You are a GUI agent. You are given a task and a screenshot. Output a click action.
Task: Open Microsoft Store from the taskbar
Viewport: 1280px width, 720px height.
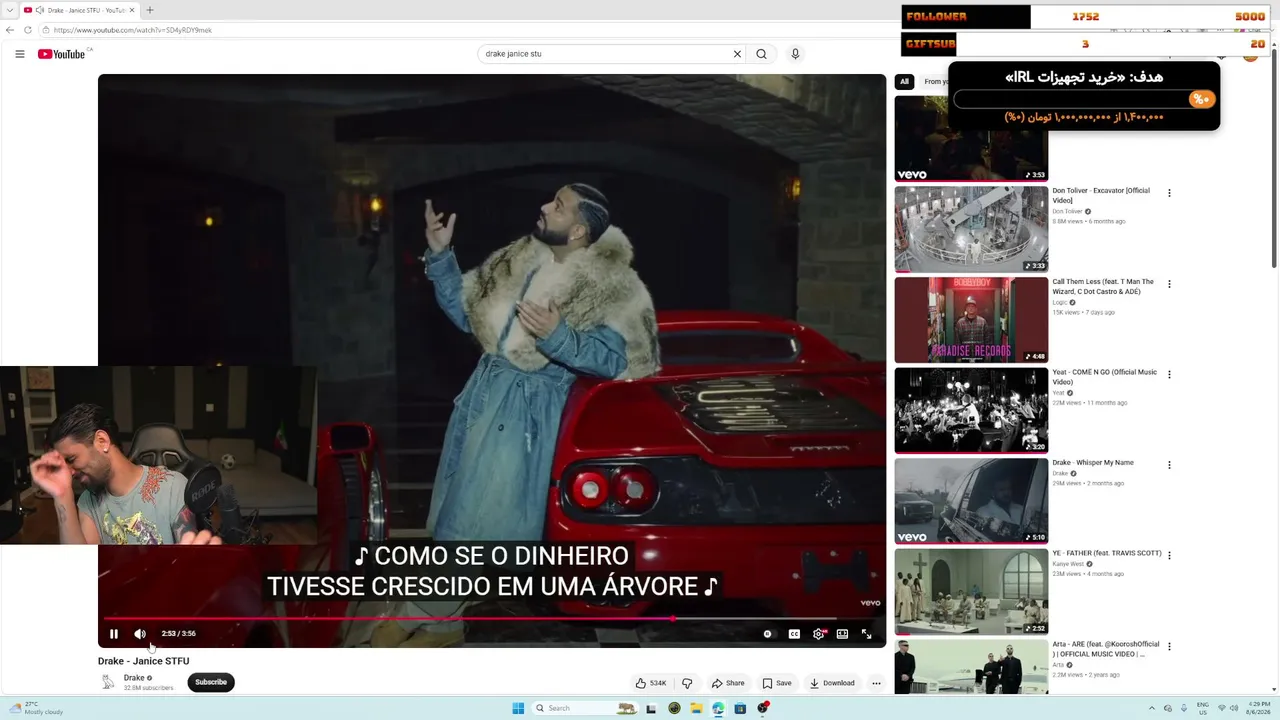tap(740, 708)
